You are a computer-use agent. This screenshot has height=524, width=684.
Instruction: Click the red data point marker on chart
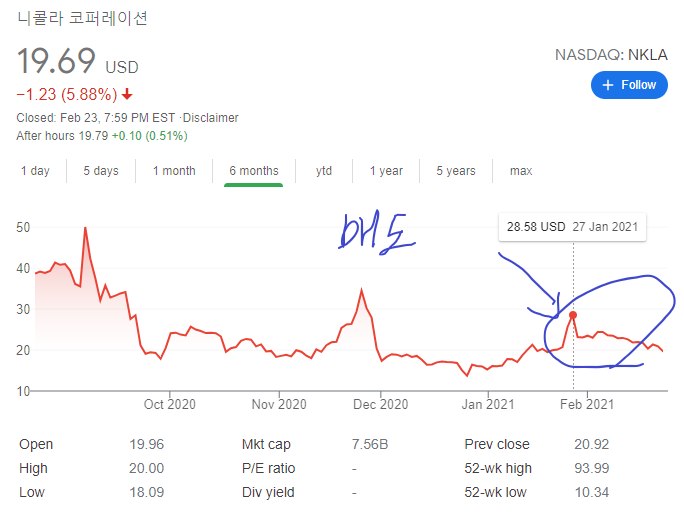[x=573, y=315]
